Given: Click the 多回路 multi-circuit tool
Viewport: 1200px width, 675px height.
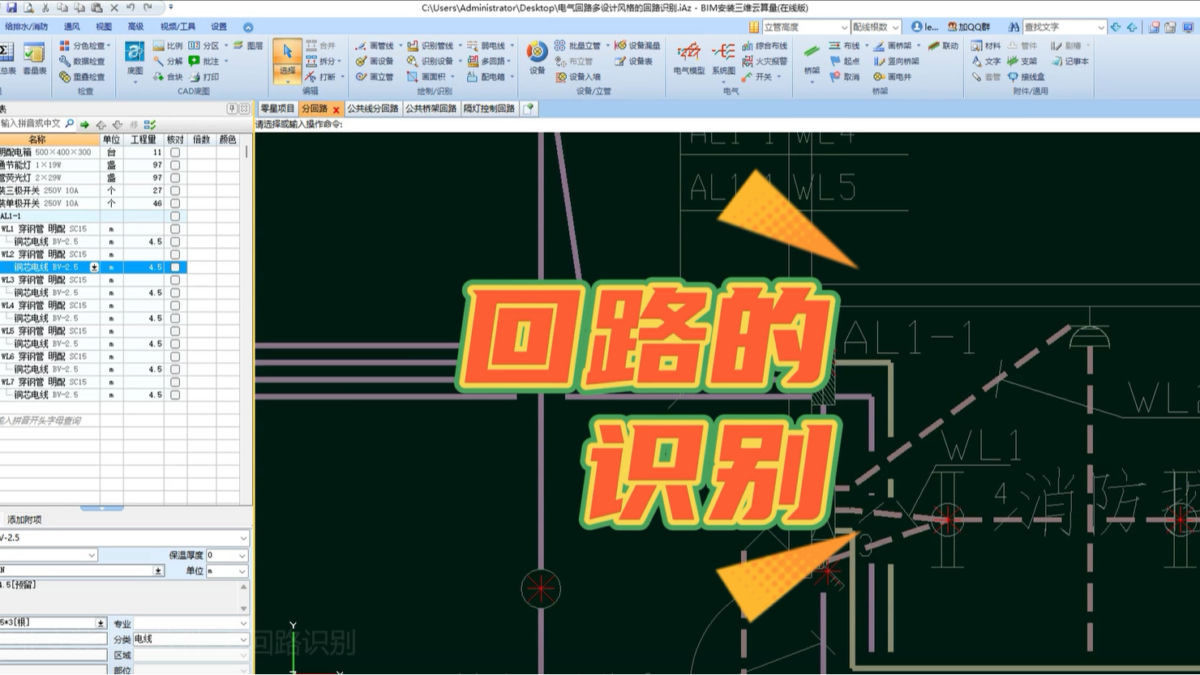Looking at the screenshot, I should [x=491, y=61].
